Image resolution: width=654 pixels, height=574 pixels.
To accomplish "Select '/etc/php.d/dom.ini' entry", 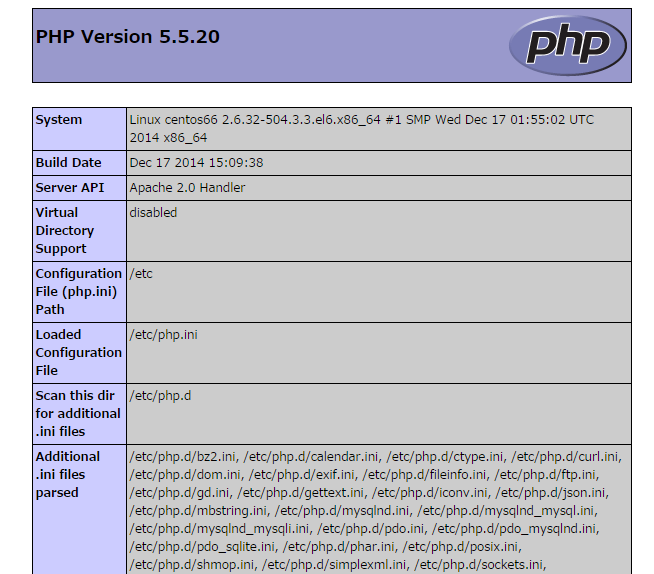I will tap(185, 475).
